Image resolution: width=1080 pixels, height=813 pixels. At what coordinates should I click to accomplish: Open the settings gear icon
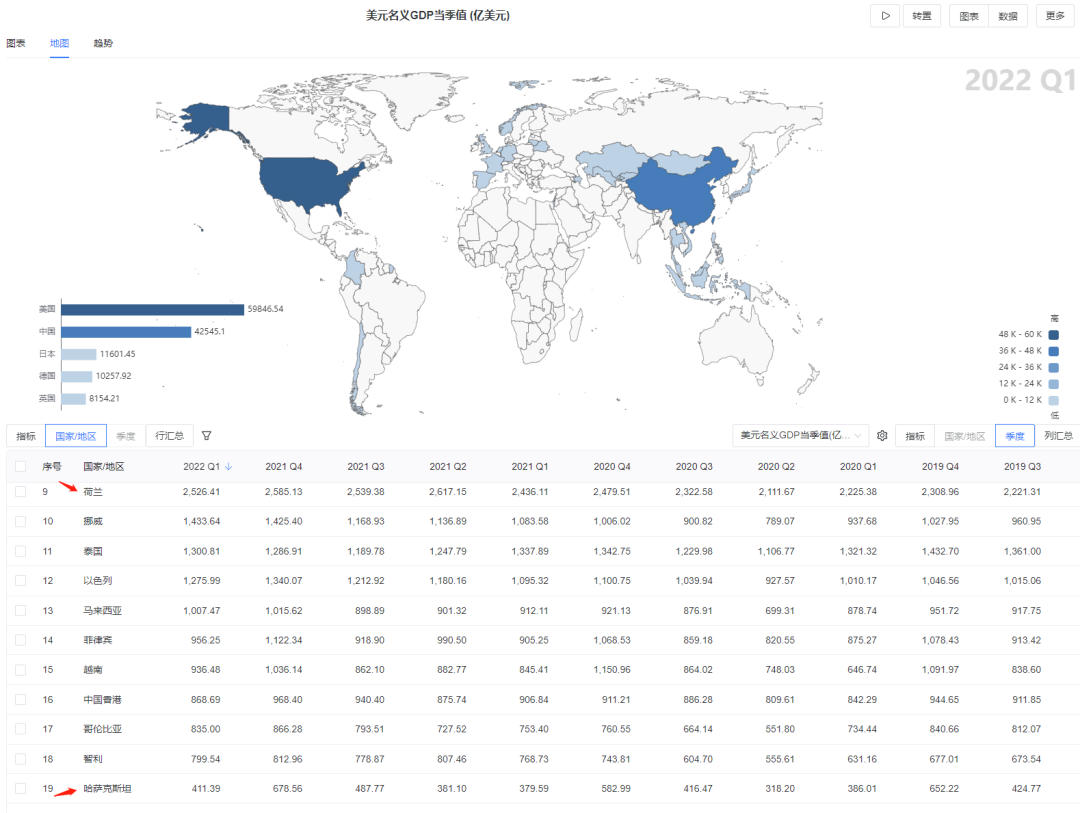click(x=882, y=435)
